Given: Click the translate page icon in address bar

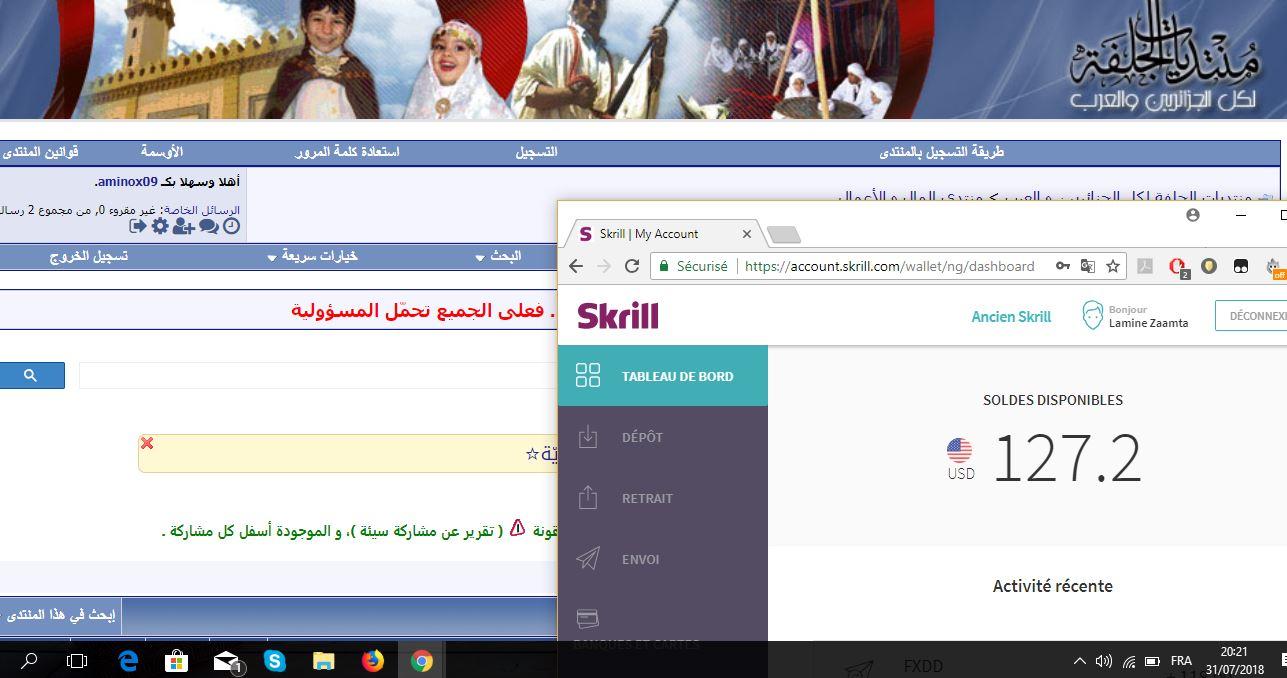Looking at the screenshot, I should (x=1087, y=266).
